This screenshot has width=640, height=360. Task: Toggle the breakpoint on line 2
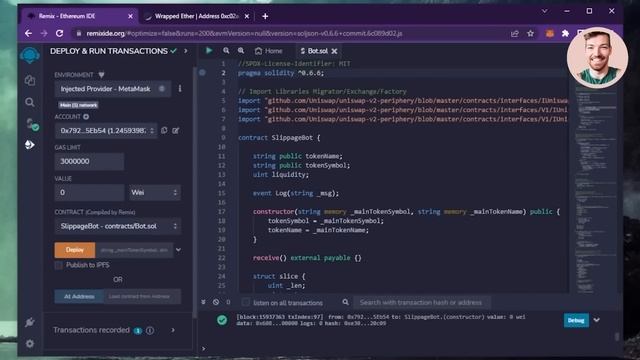click(x=202, y=73)
